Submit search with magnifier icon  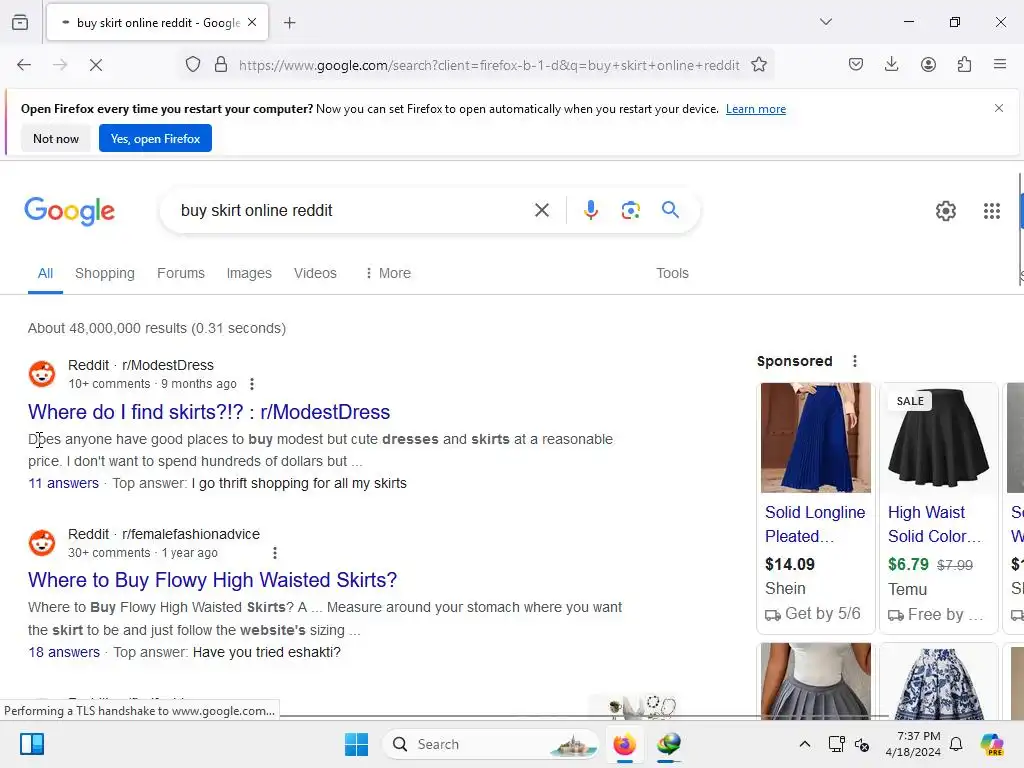point(670,210)
